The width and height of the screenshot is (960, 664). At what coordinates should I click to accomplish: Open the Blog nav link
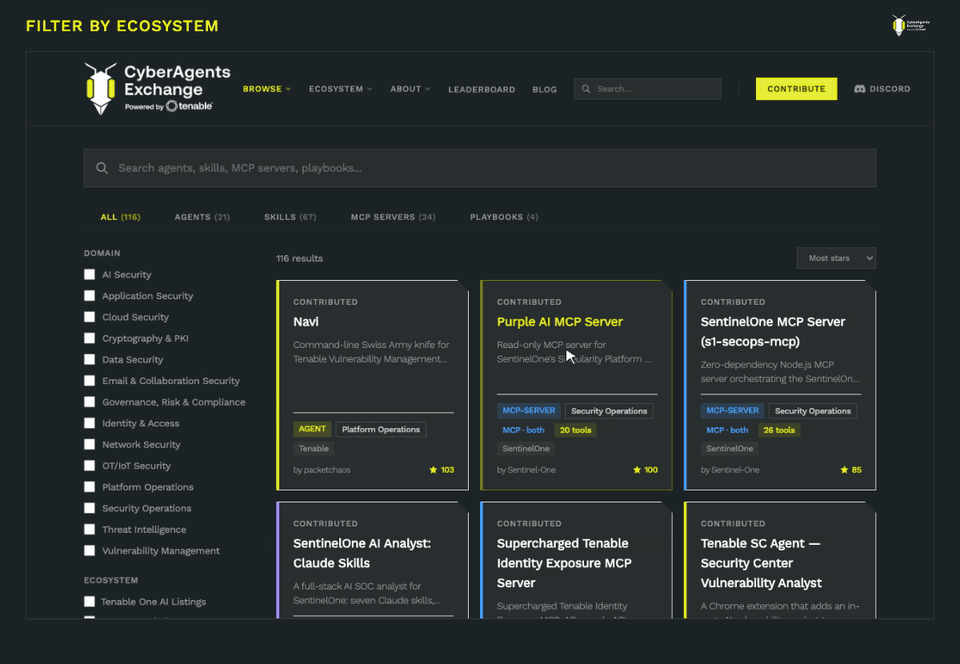(544, 89)
